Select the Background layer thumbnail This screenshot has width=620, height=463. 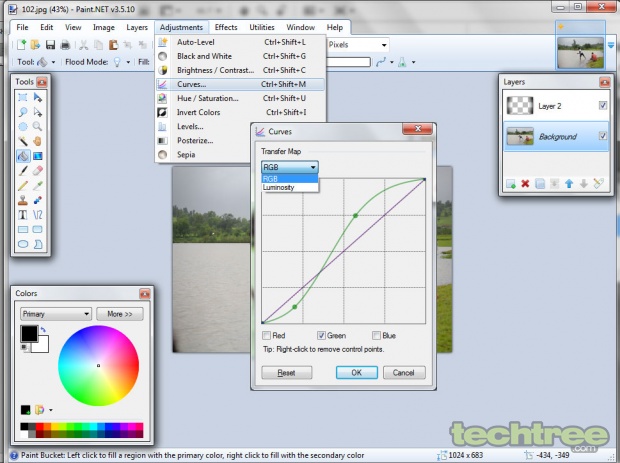tap(520, 136)
